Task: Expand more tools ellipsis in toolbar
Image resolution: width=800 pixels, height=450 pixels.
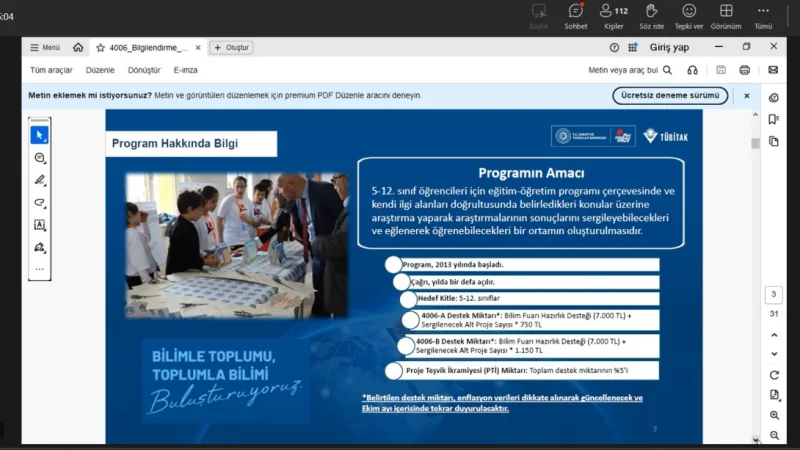Action: (x=39, y=269)
